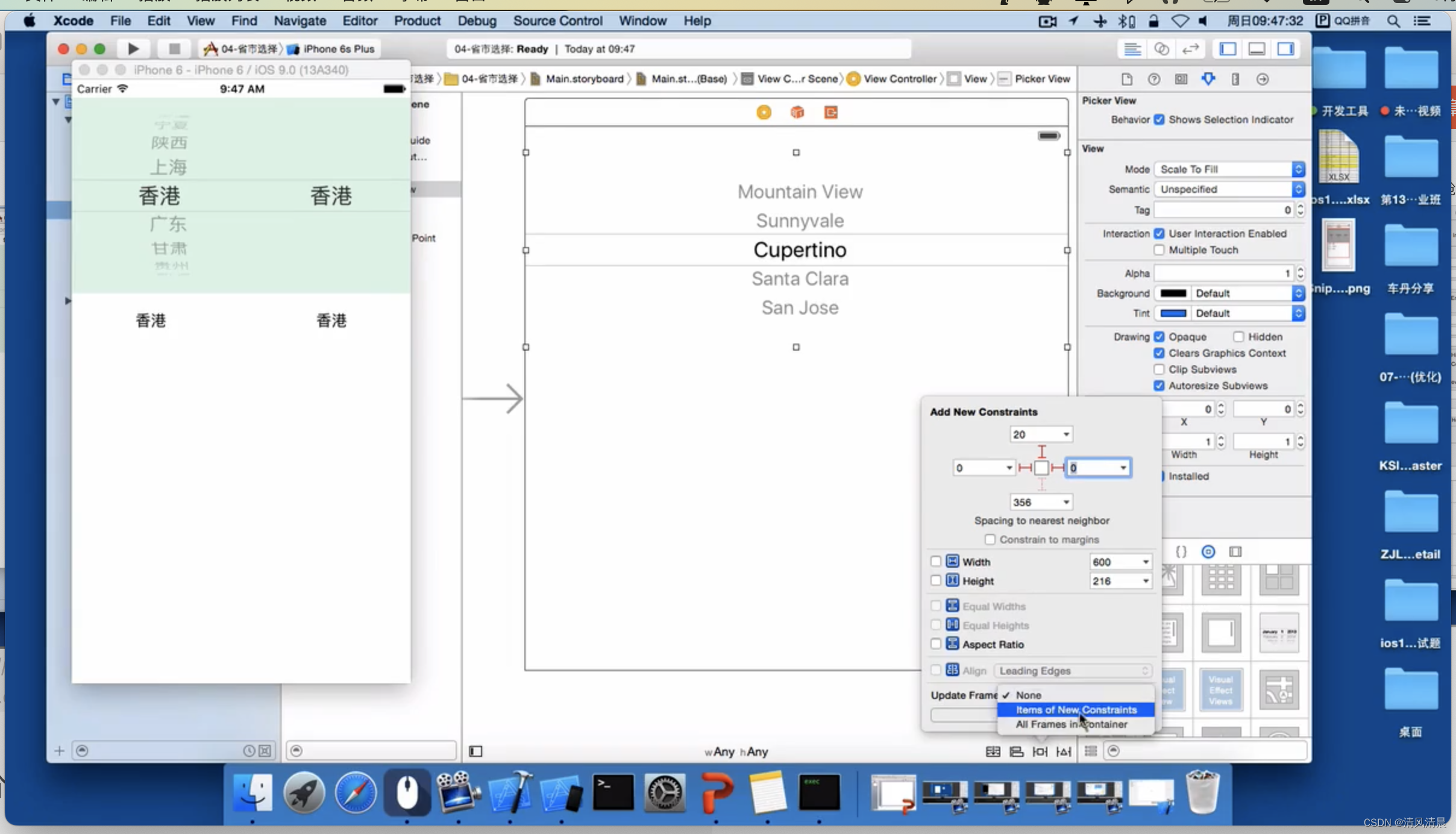The height and width of the screenshot is (834, 1456).
Task: Select the First Responder dock icon
Action: [x=797, y=112]
